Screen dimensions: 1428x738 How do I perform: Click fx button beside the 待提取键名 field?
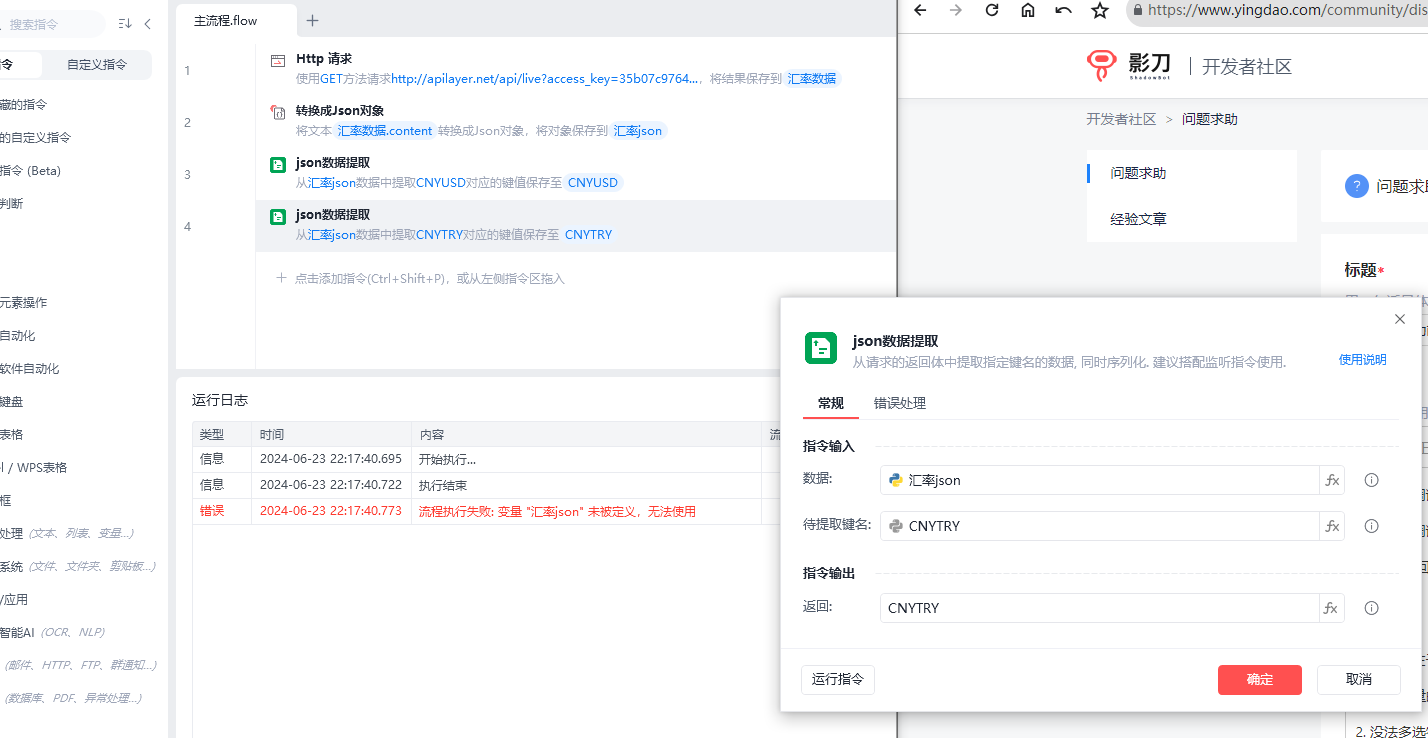[x=1332, y=526]
